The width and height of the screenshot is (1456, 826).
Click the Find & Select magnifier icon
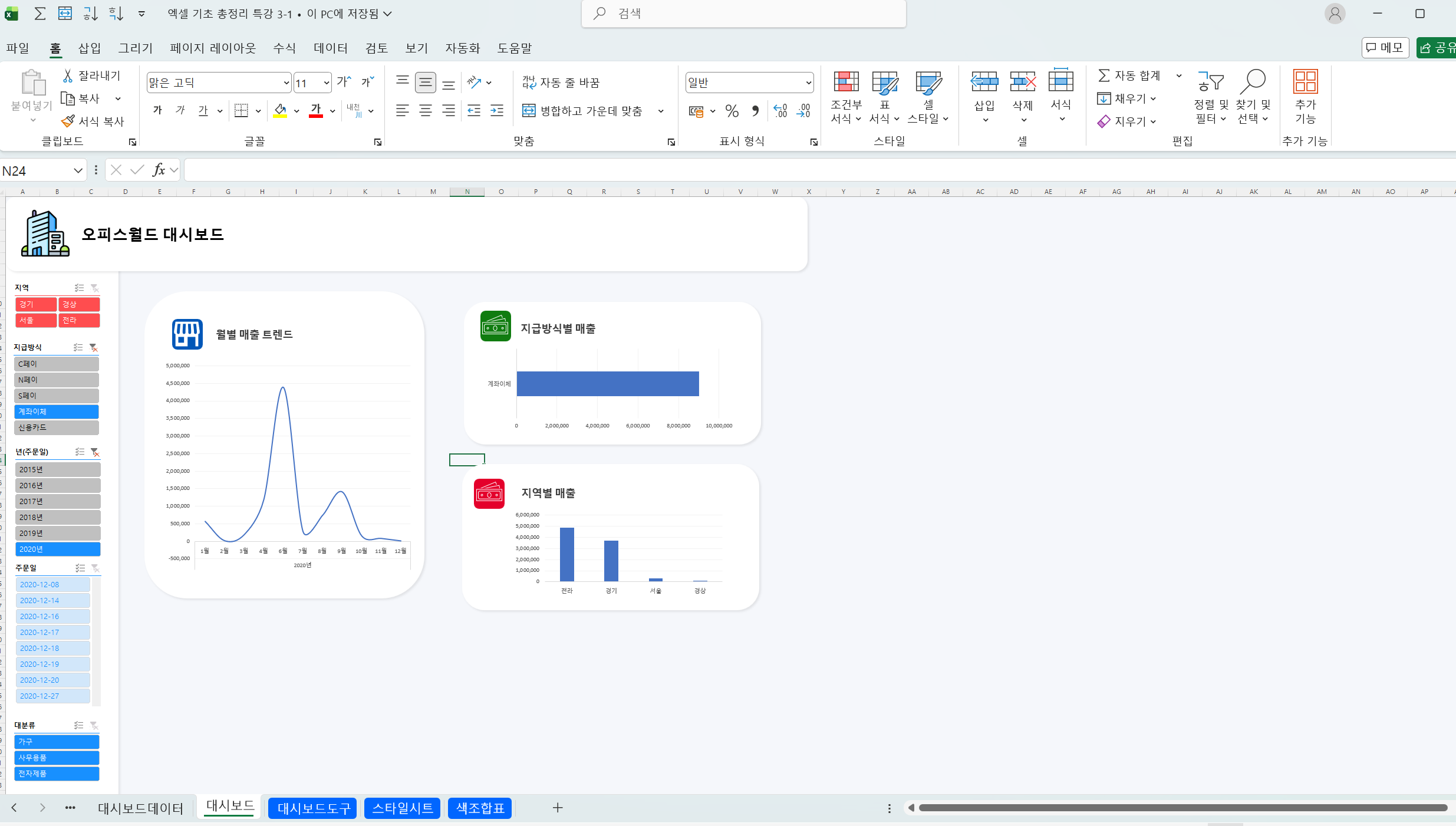(1252, 82)
